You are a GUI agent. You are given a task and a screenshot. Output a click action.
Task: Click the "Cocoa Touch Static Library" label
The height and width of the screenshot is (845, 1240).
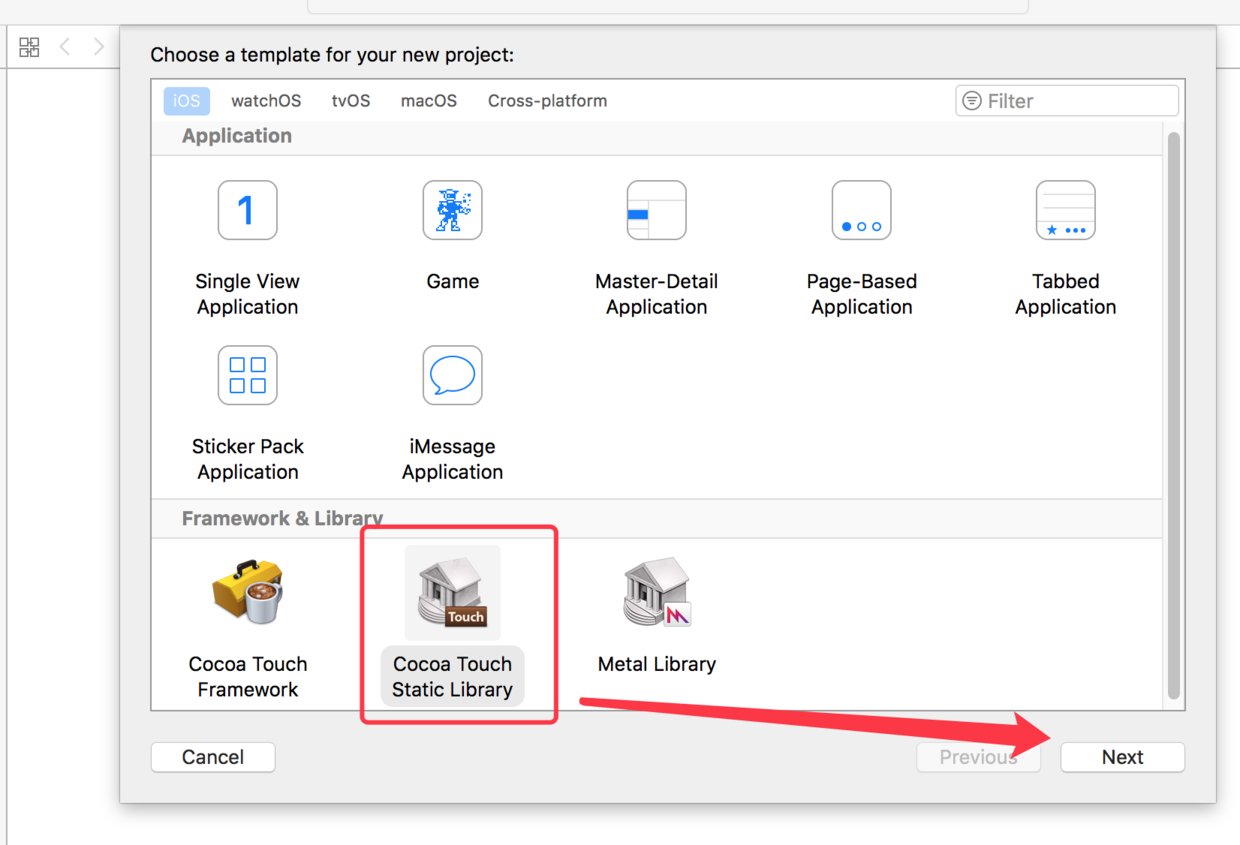[452, 677]
